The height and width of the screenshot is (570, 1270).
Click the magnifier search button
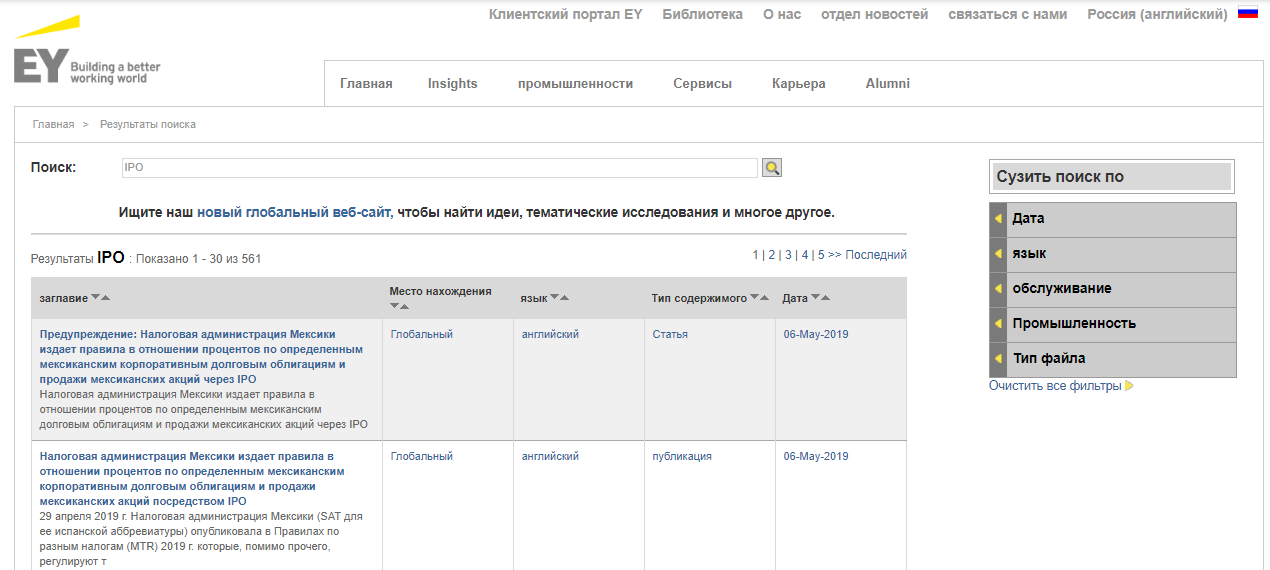[771, 168]
